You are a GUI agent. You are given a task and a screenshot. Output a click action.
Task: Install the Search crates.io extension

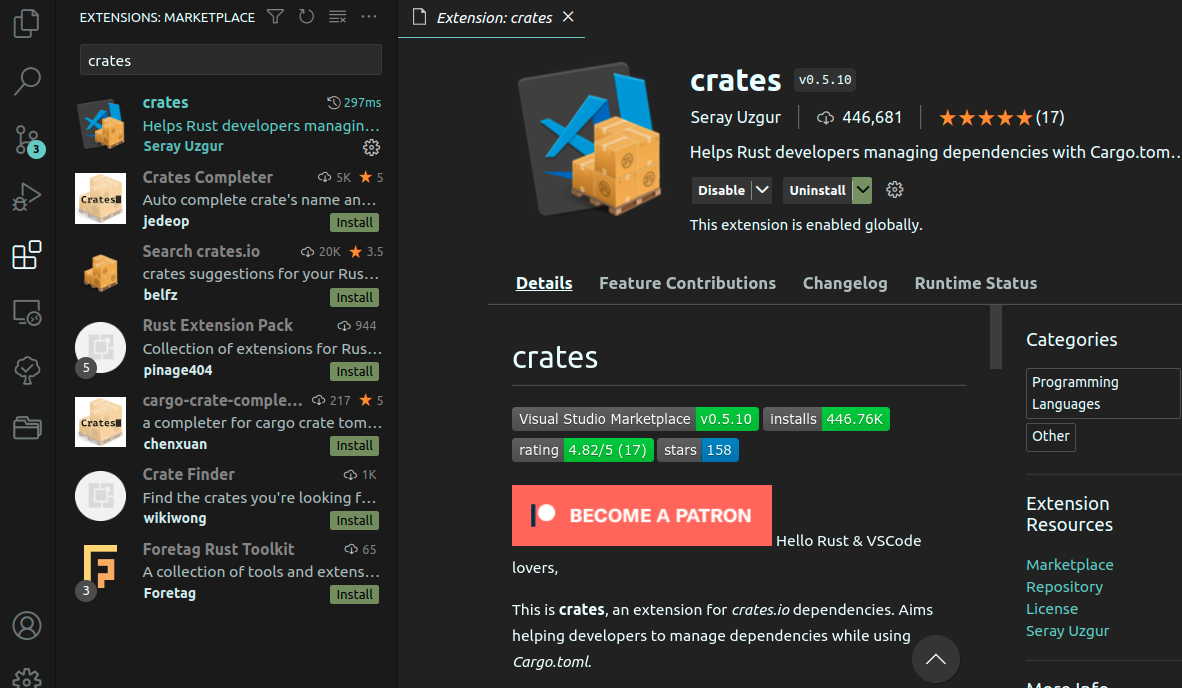pyautogui.click(x=354, y=297)
